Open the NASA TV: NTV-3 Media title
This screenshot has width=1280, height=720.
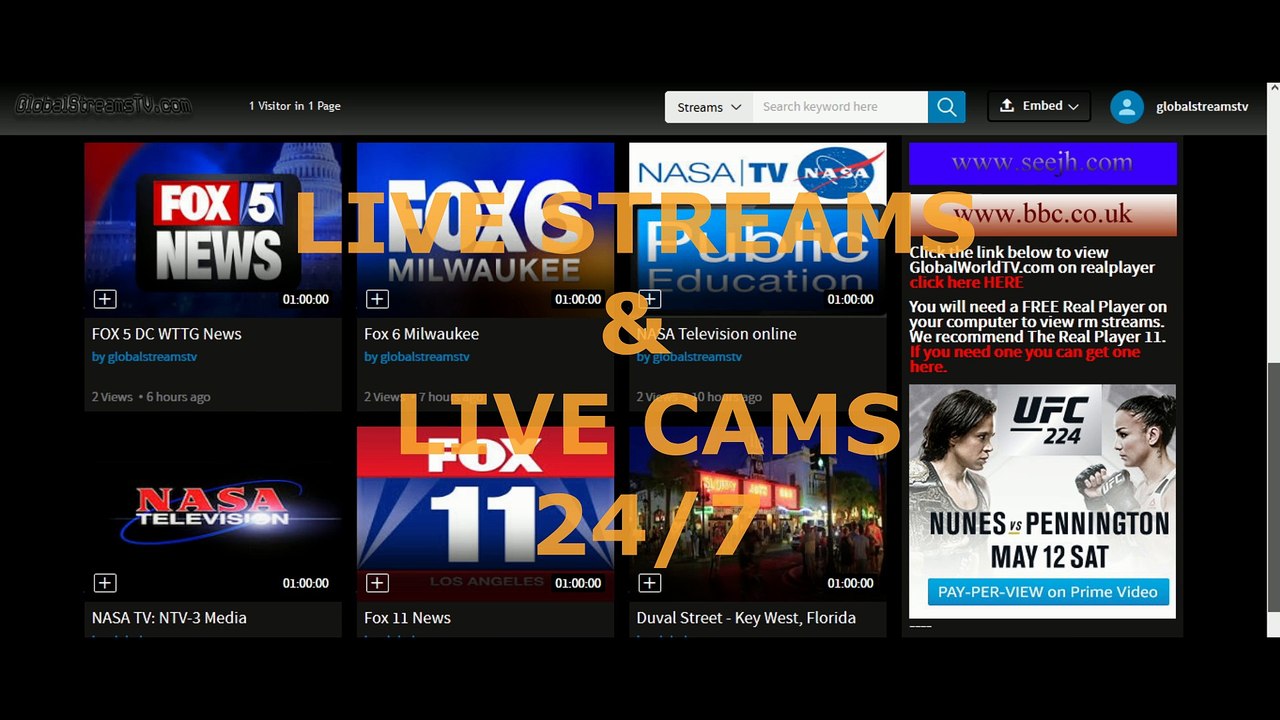(169, 618)
